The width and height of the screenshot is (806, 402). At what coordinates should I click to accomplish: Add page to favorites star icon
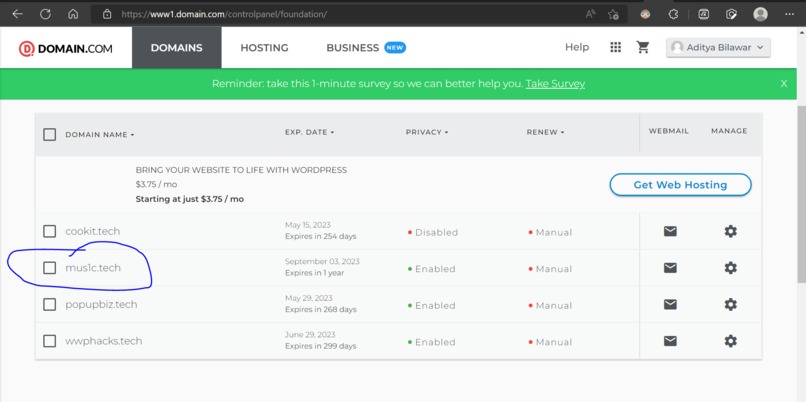[x=613, y=14]
